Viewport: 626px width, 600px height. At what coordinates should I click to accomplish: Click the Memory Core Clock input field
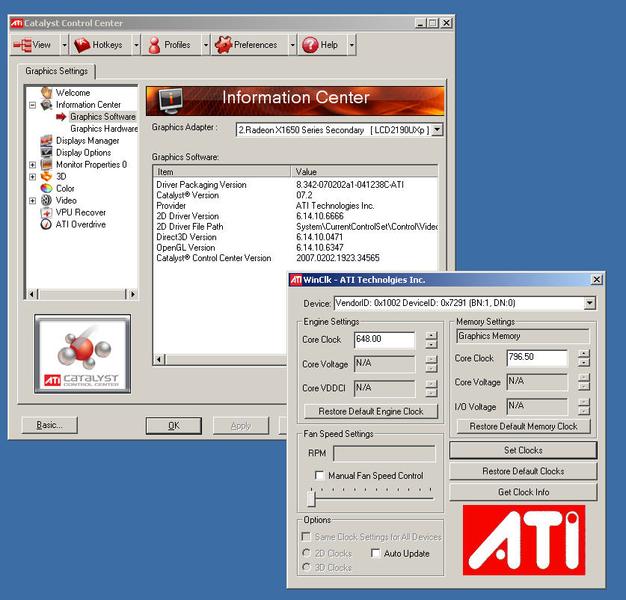pos(537,358)
